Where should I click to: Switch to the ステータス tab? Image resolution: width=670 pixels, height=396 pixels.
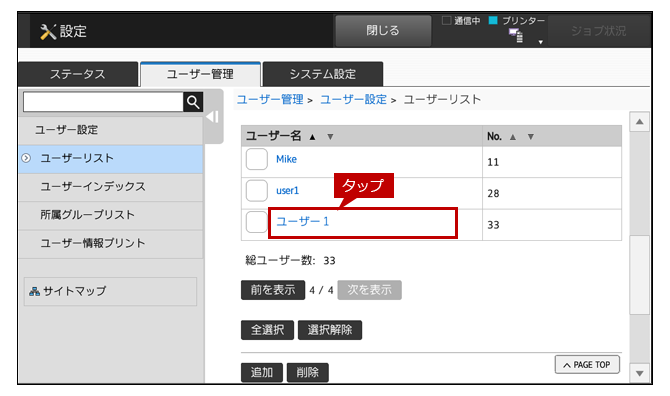point(78,74)
